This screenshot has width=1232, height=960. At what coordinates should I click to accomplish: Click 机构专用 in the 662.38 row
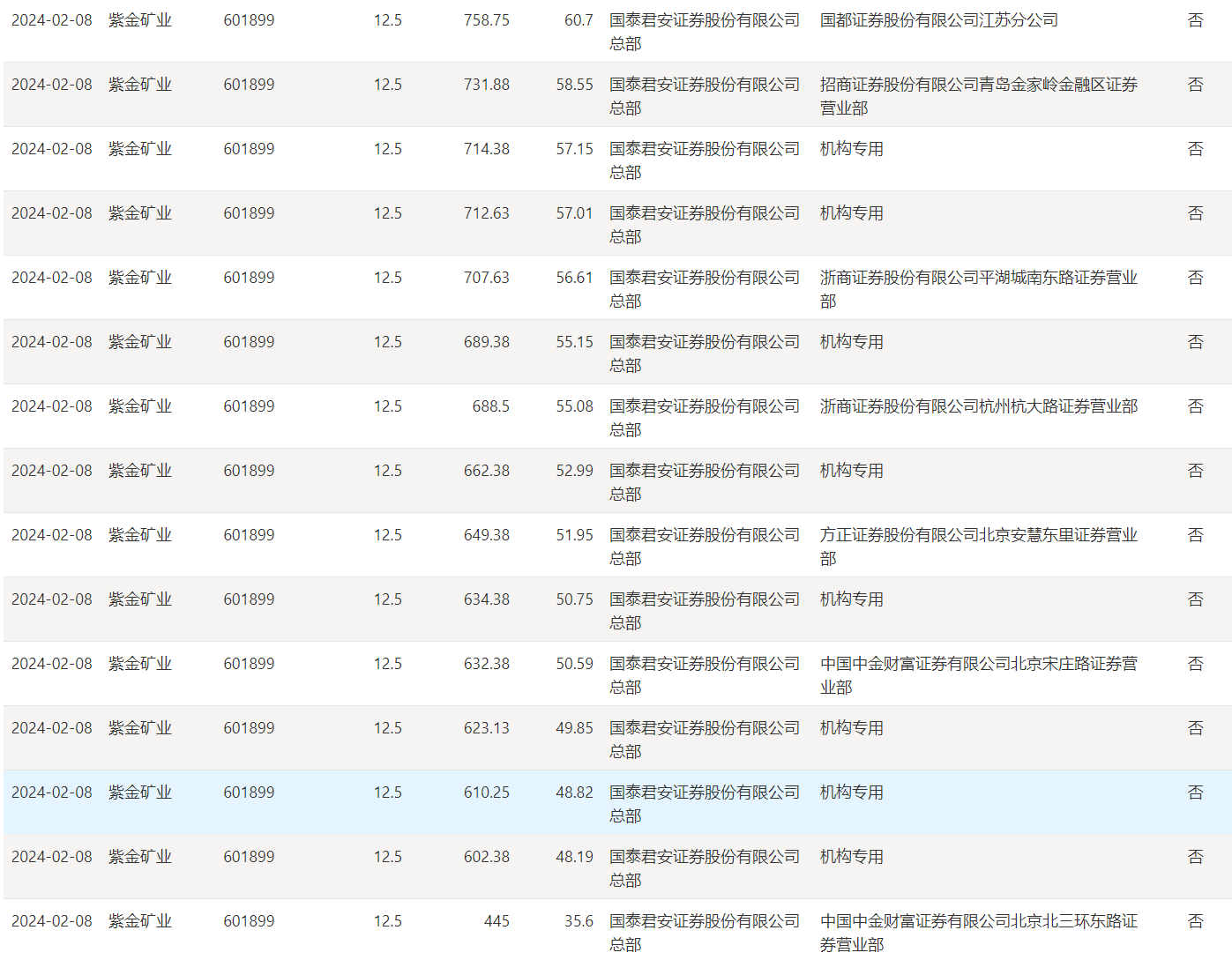pos(852,471)
